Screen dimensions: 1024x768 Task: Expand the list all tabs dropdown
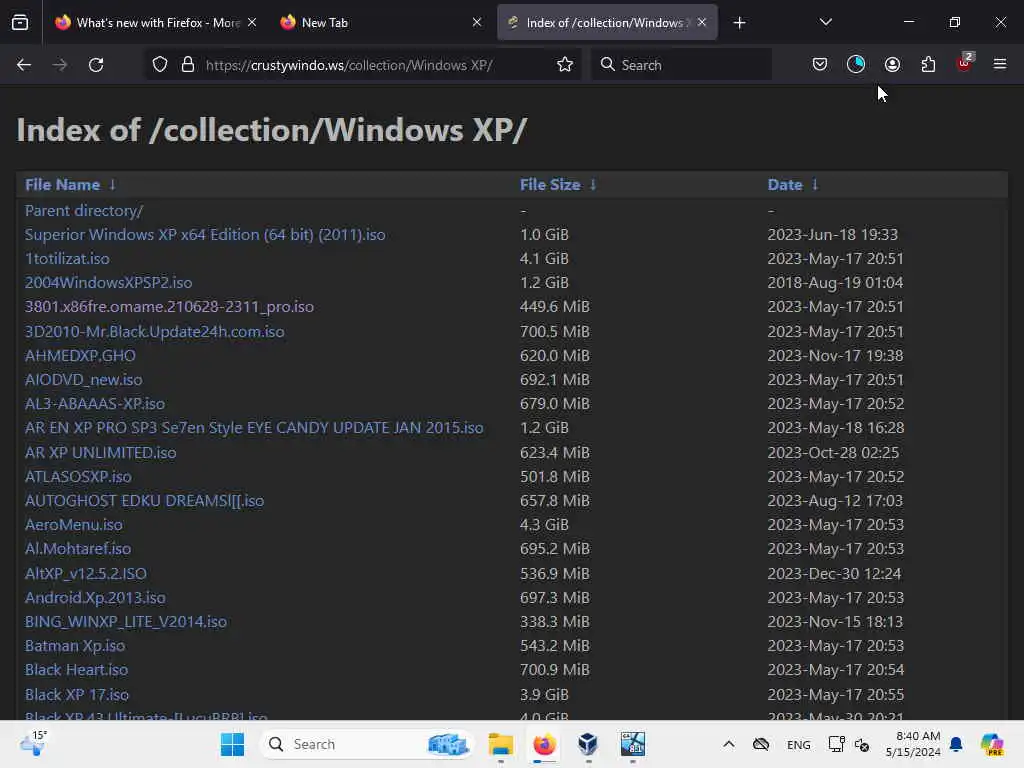(825, 22)
